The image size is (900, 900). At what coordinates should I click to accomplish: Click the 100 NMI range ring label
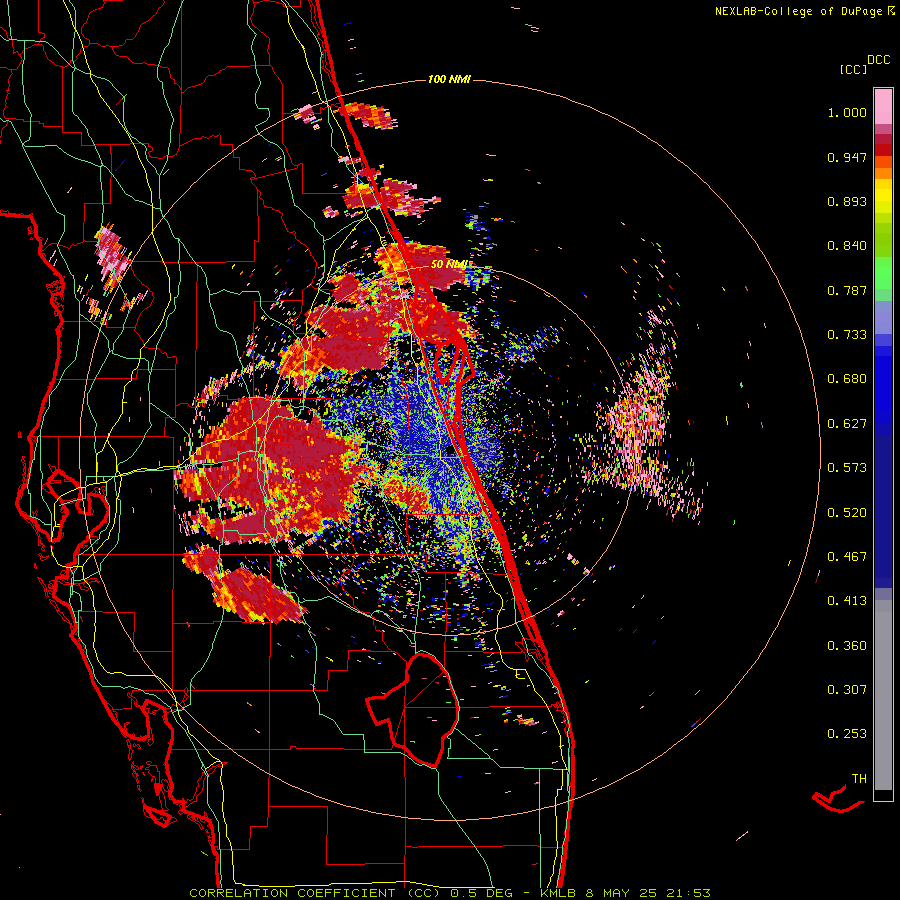tap(449, 79)
